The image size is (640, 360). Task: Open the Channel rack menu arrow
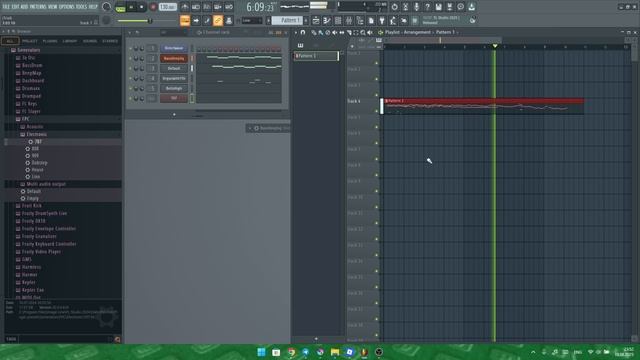[x=130, y=32]
